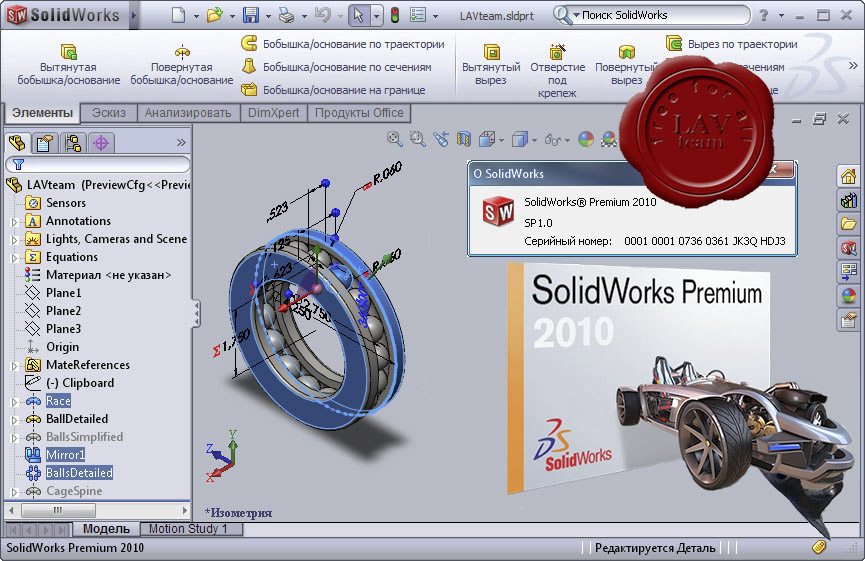Switch to Motion Study 1 tab
This screenshot has height=561, width=865.
point(190,528)
